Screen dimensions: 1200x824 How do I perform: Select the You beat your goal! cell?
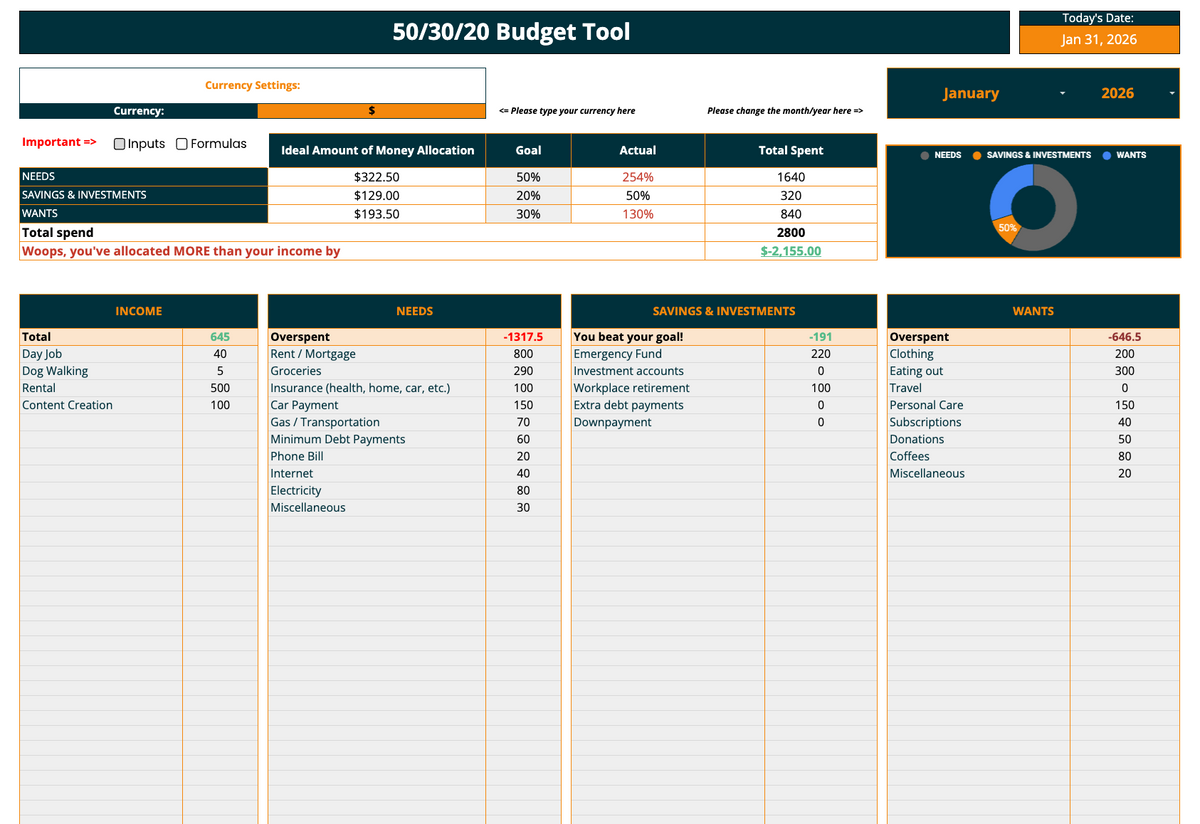(668, 337)
